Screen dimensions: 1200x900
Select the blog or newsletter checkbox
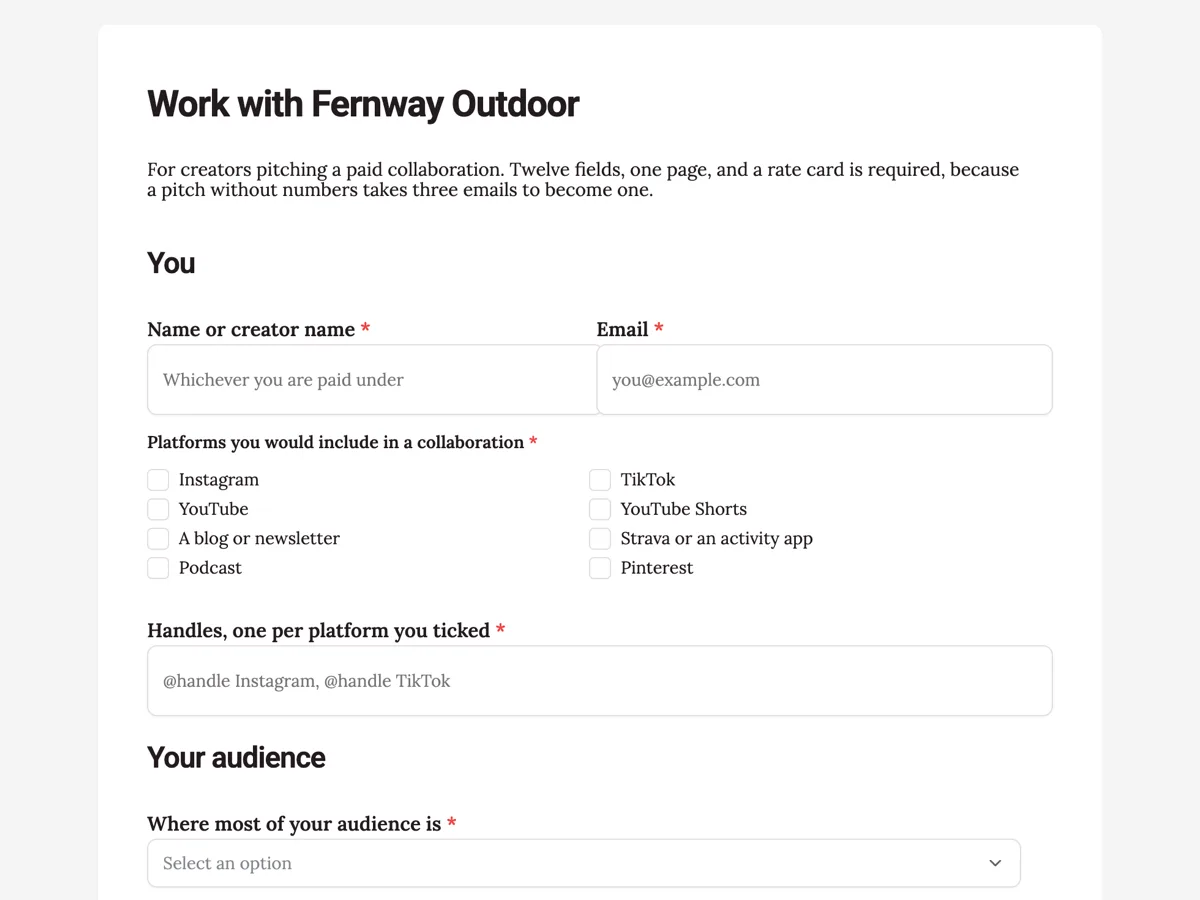click(x=158, y=539)
